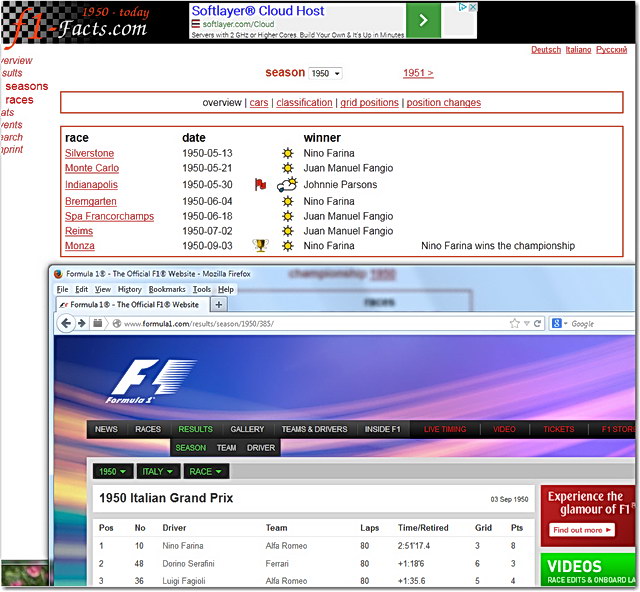This screenshot has height=592, width=640.
Task: Click the sun weather icon for Monza
Action: [x=288, y=245]
